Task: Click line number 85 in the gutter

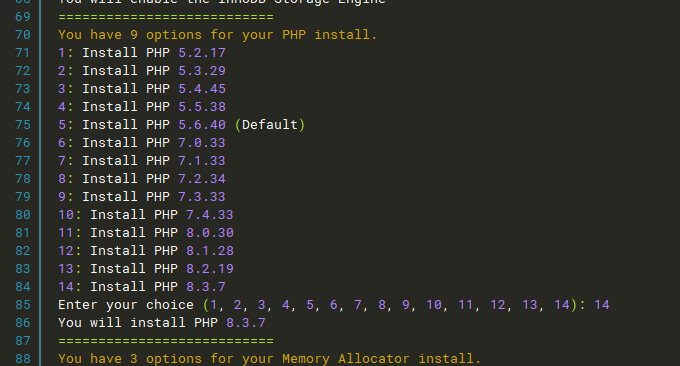Action: (23, 305)
